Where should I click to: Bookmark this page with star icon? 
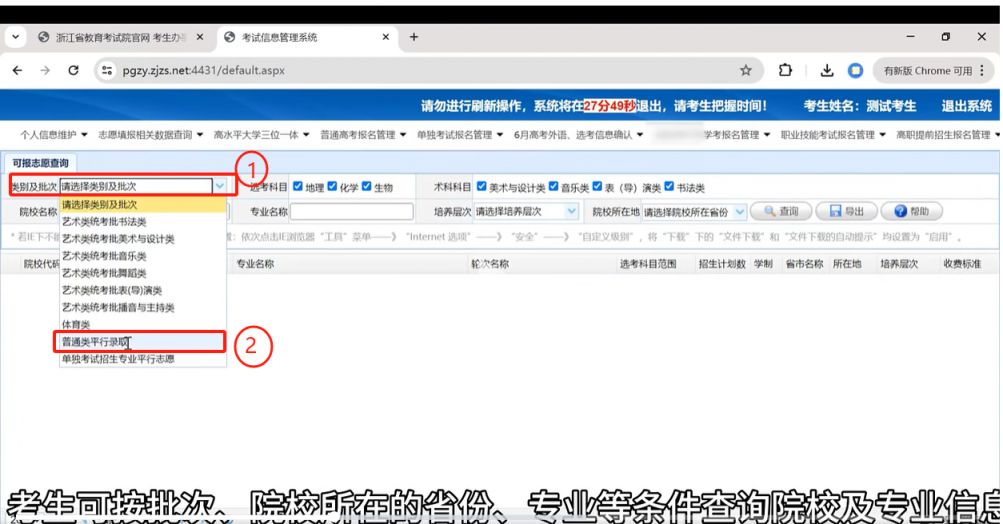745,71
